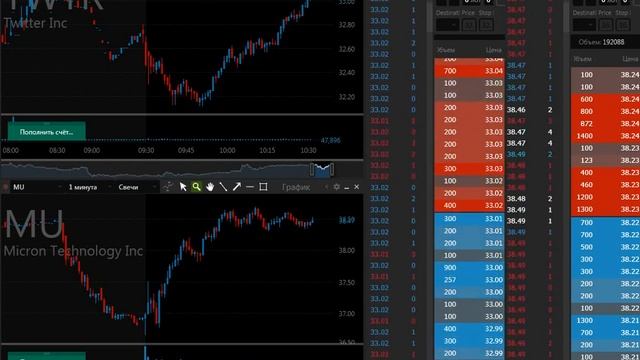Click the Пополнить счёт button
Image resolution: width=640 pixels, height=360 pixels.
pos(47,132)
